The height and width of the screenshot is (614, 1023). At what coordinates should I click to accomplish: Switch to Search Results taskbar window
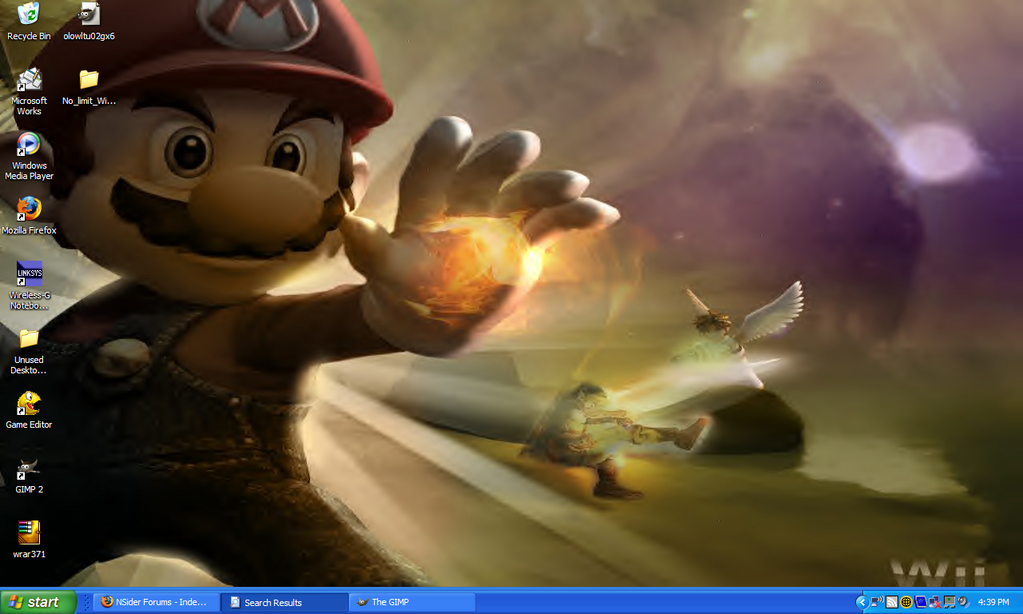coord(284,602)
